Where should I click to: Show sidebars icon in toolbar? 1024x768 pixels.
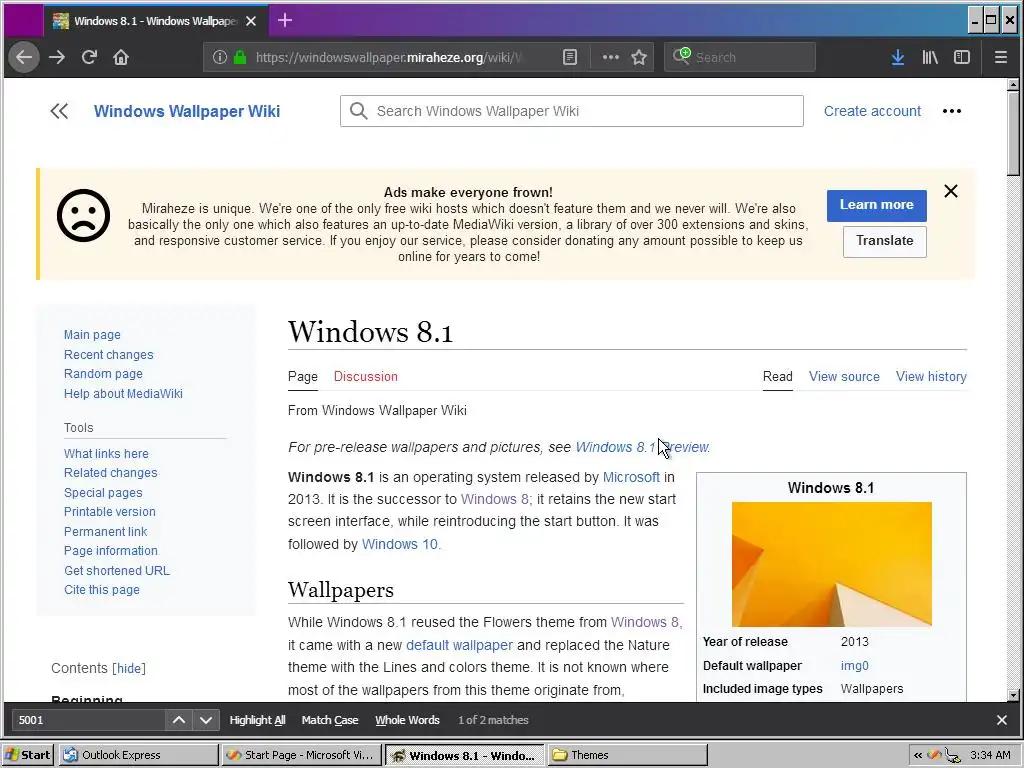[962, 57]
